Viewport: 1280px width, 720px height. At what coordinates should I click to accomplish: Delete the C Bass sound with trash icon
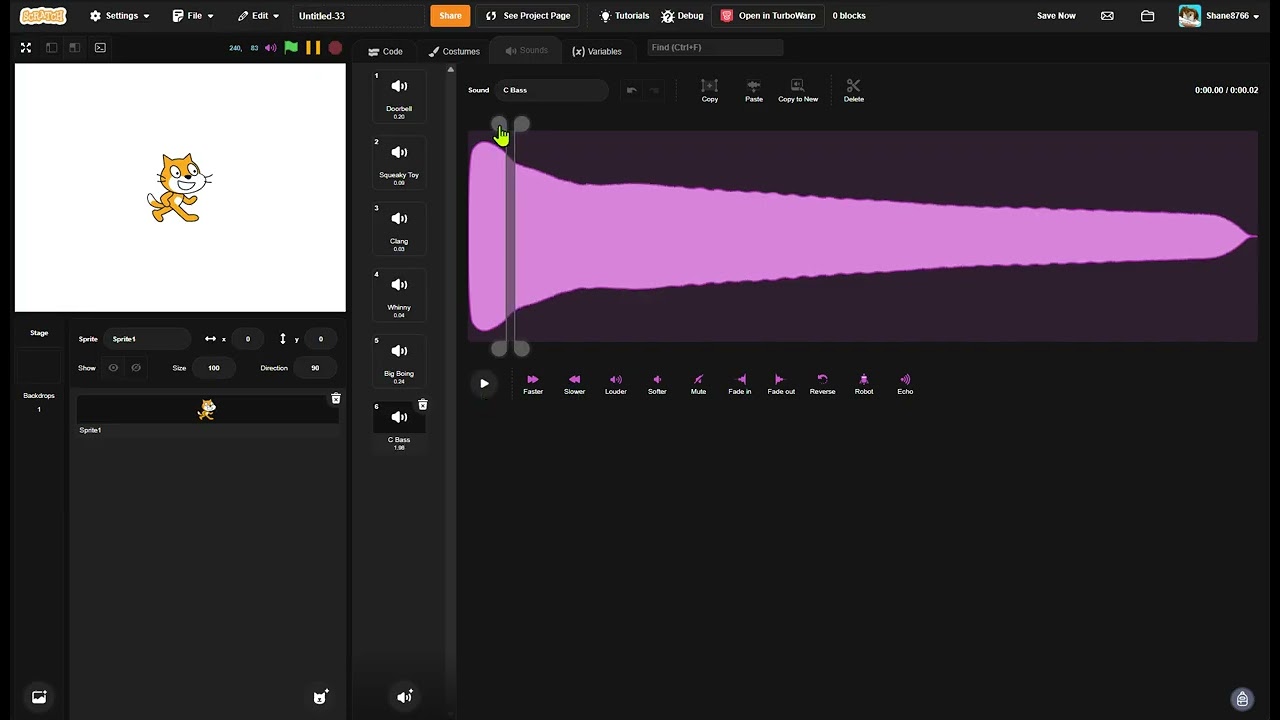coord(422,404)
